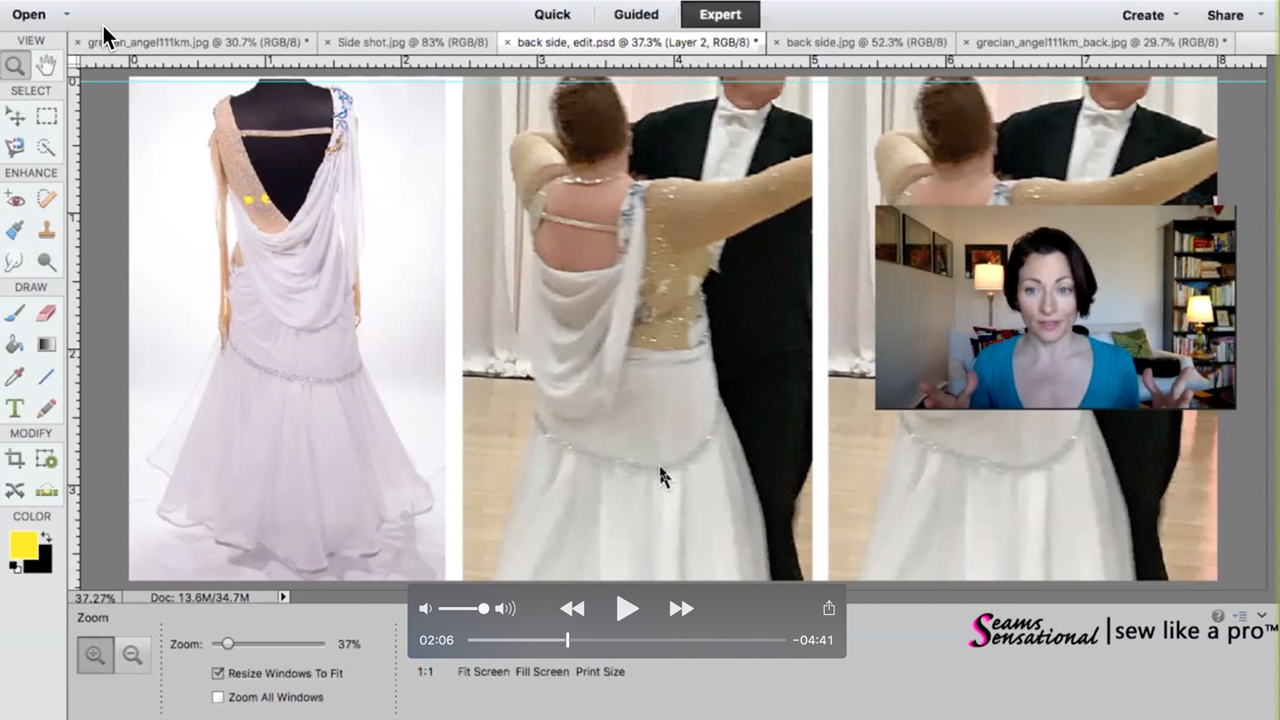Select the Quick Selection tool

click(48, 147)
